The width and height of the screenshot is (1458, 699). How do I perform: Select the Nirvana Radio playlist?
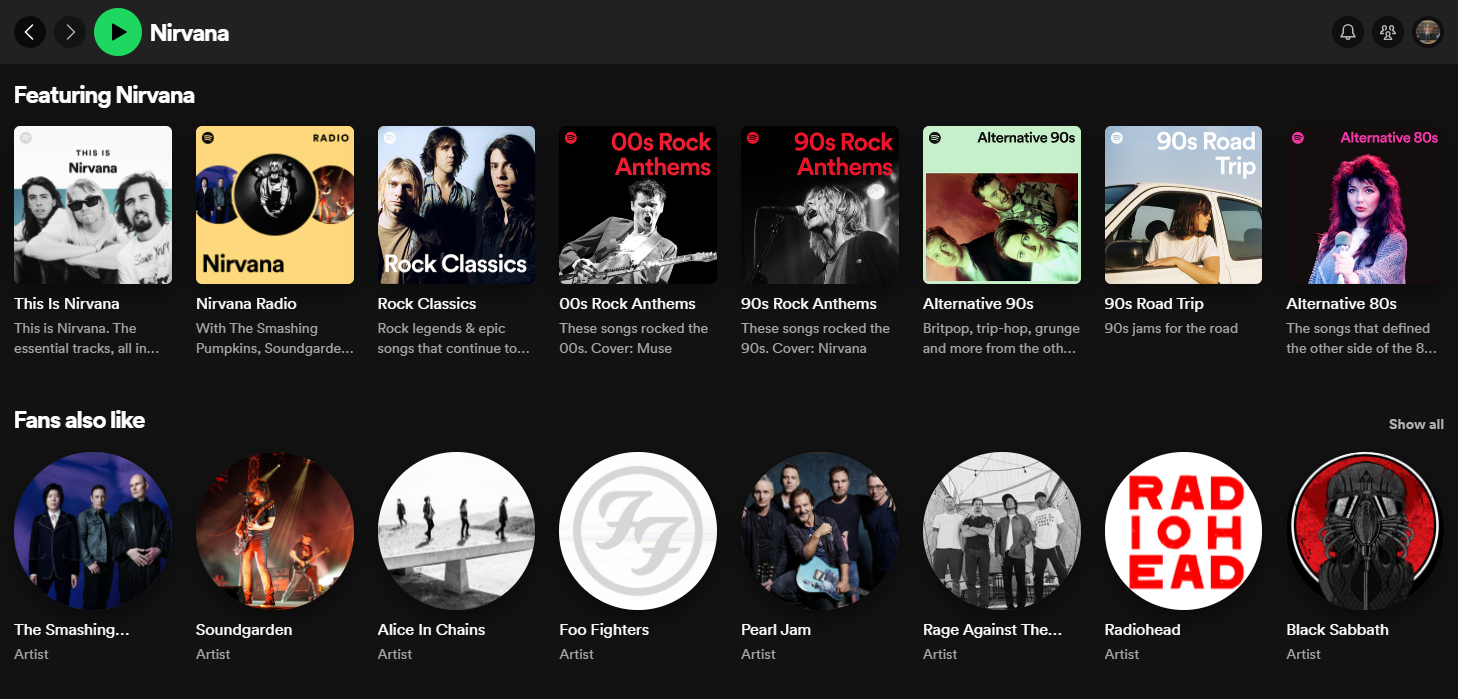click(x=274, y=204)
